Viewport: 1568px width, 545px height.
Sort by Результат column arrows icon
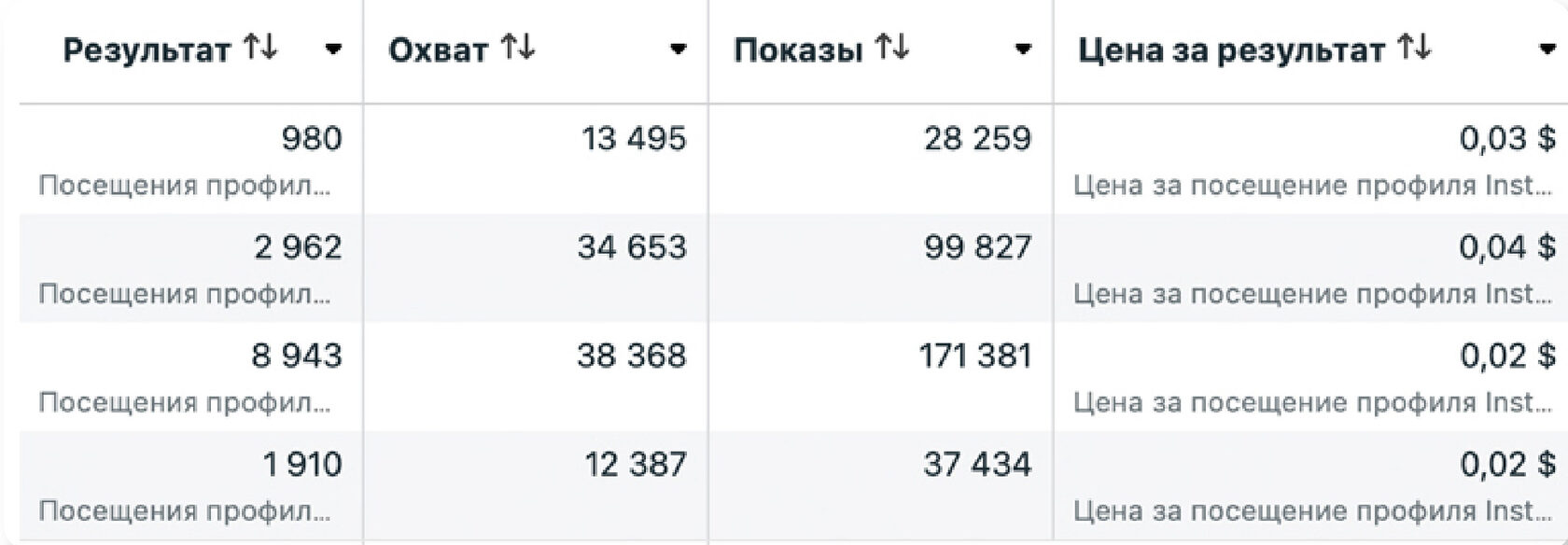pos(259,48)
